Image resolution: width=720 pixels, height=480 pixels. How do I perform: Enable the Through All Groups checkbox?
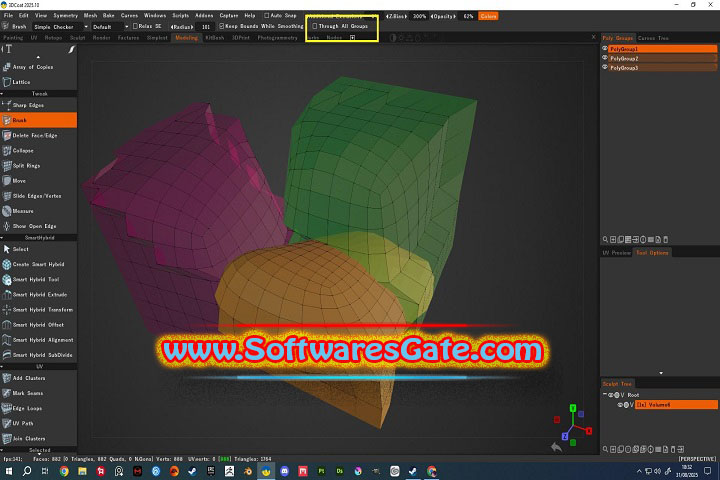click(315, 26)
